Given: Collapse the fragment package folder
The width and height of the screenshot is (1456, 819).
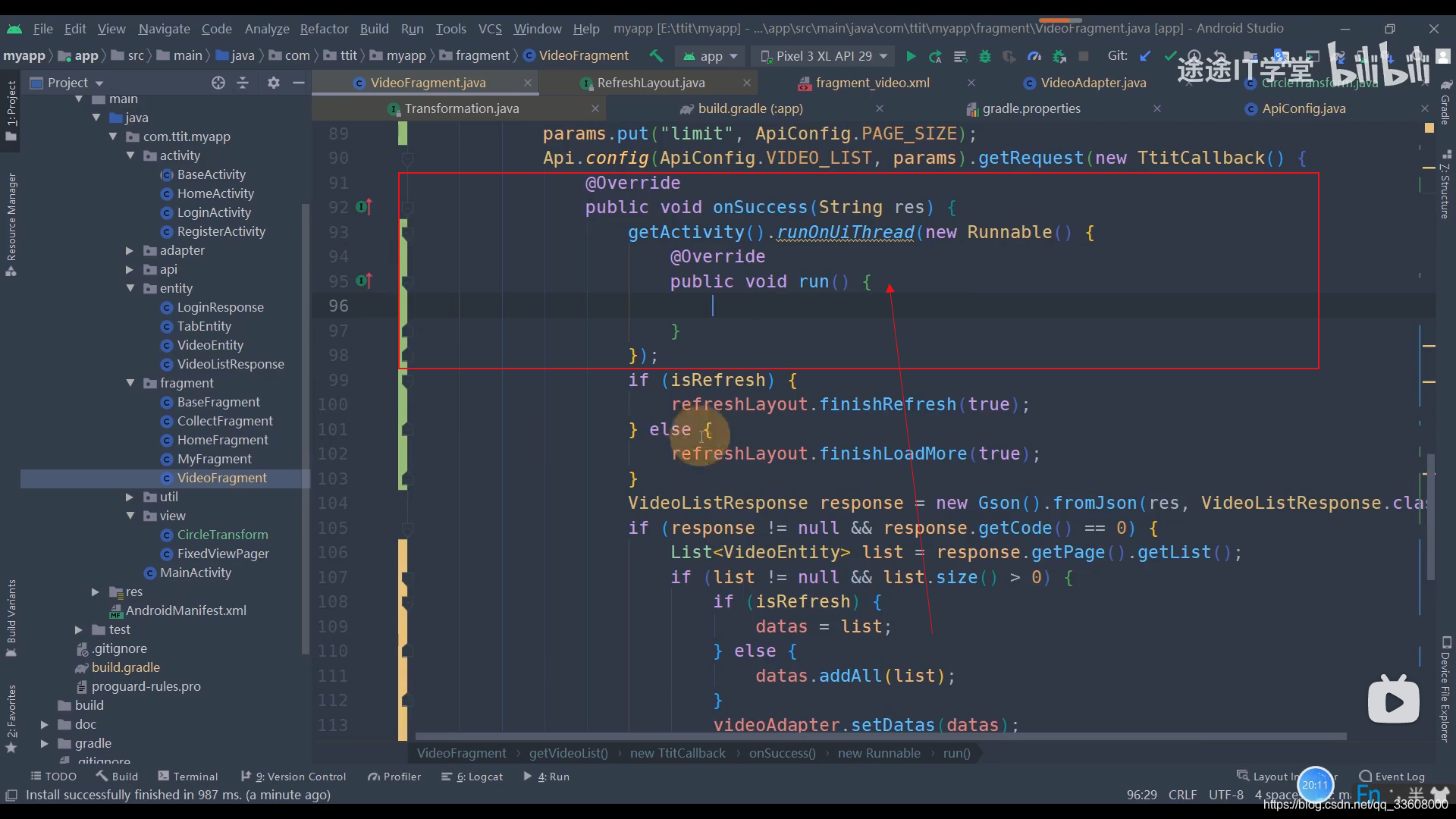Looking at the screenshot, I should pos(130,383).
